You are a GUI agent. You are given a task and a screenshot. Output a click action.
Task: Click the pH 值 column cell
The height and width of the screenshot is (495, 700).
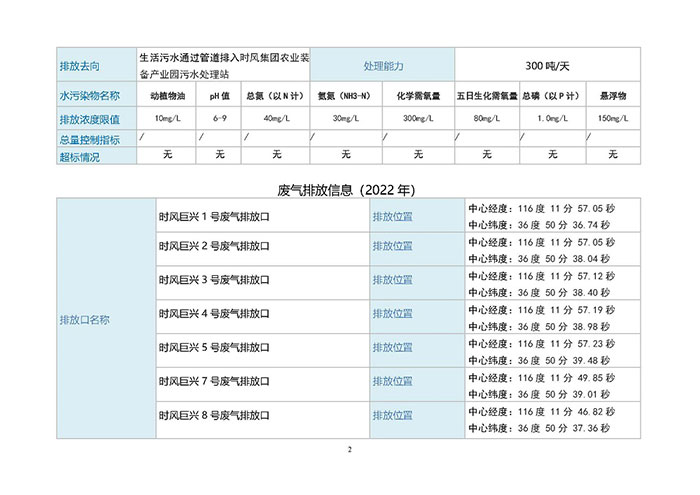tap(219, 96)
